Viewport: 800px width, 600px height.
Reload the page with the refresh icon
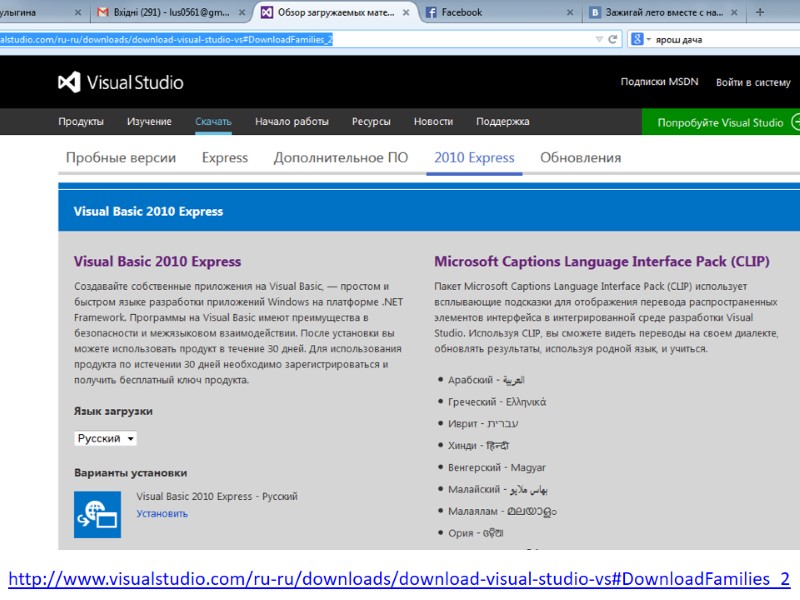click(x=613, y=39)
